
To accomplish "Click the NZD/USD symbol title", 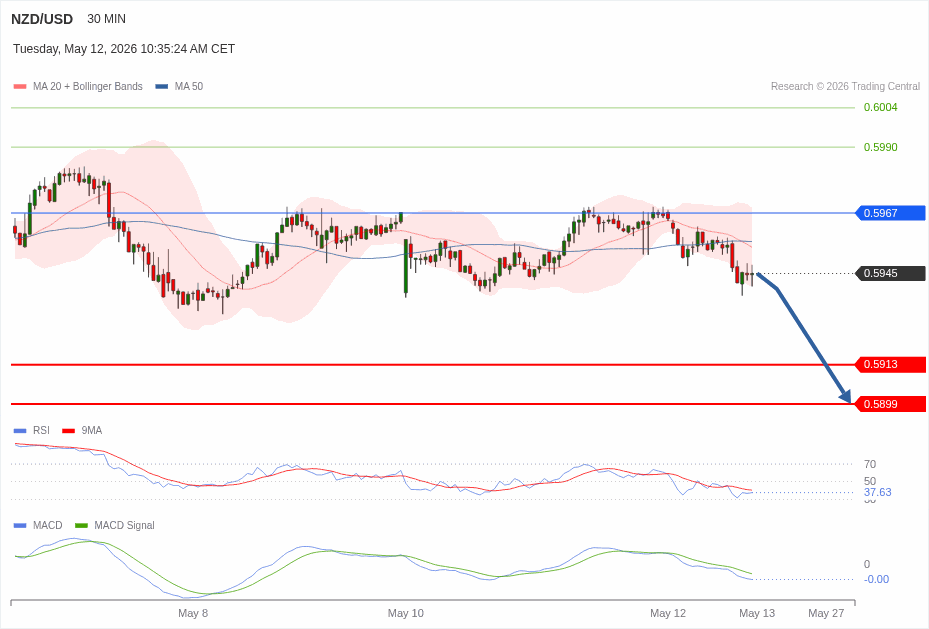I will point(42,19).
